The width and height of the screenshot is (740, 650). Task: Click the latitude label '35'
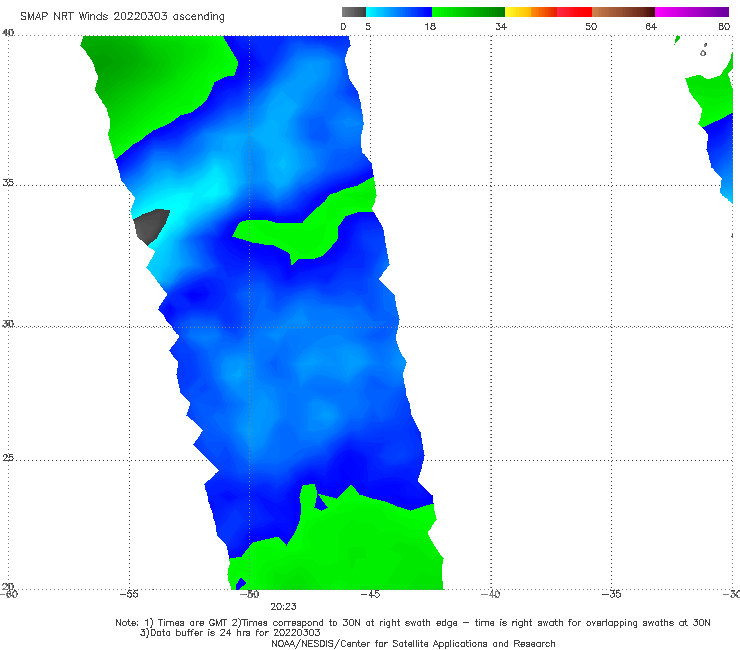tap(8, 182)
